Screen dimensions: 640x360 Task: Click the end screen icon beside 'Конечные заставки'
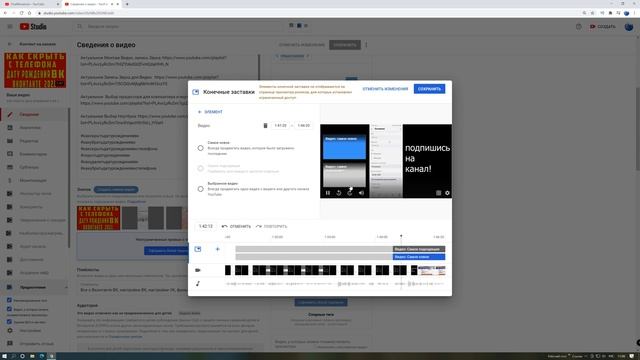[x=196, y=92]
